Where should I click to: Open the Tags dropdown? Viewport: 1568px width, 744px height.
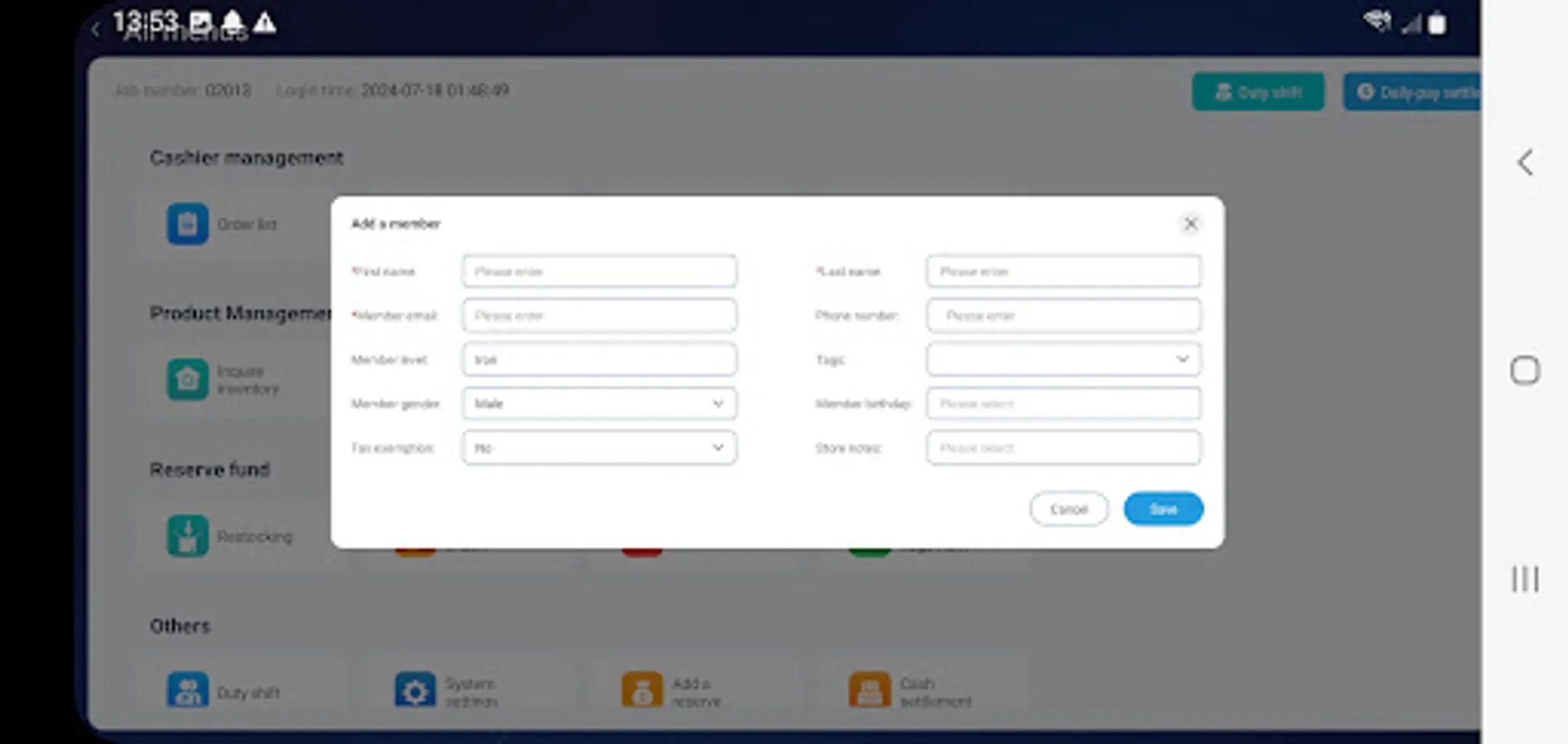tap(1063, 359)
